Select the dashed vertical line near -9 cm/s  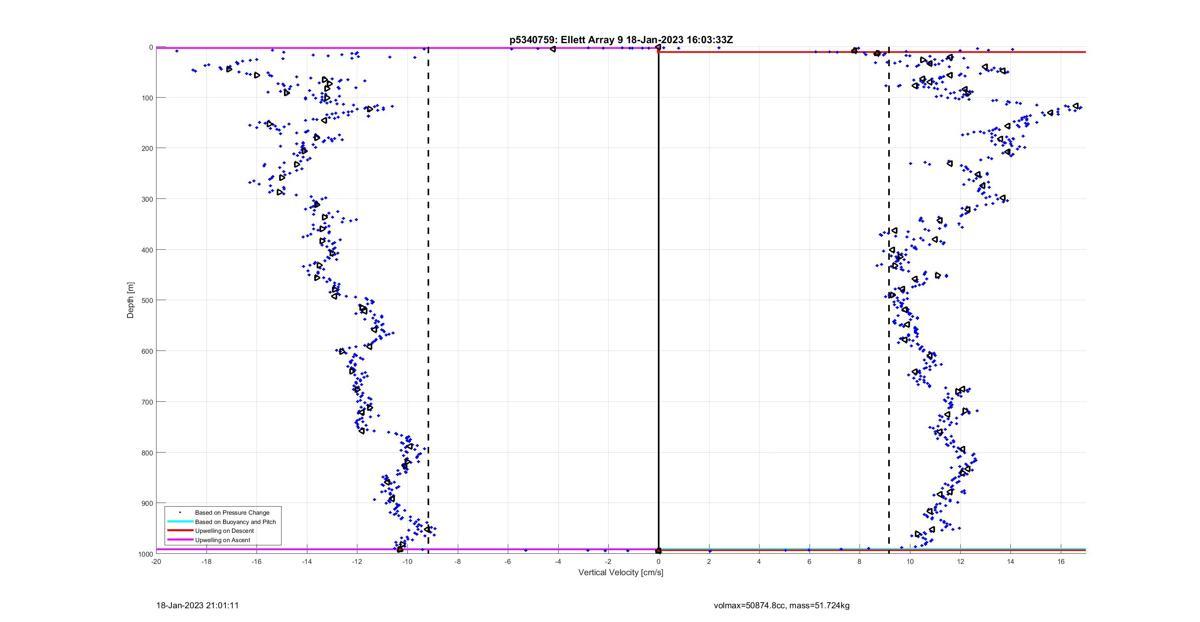coord(428,300)
